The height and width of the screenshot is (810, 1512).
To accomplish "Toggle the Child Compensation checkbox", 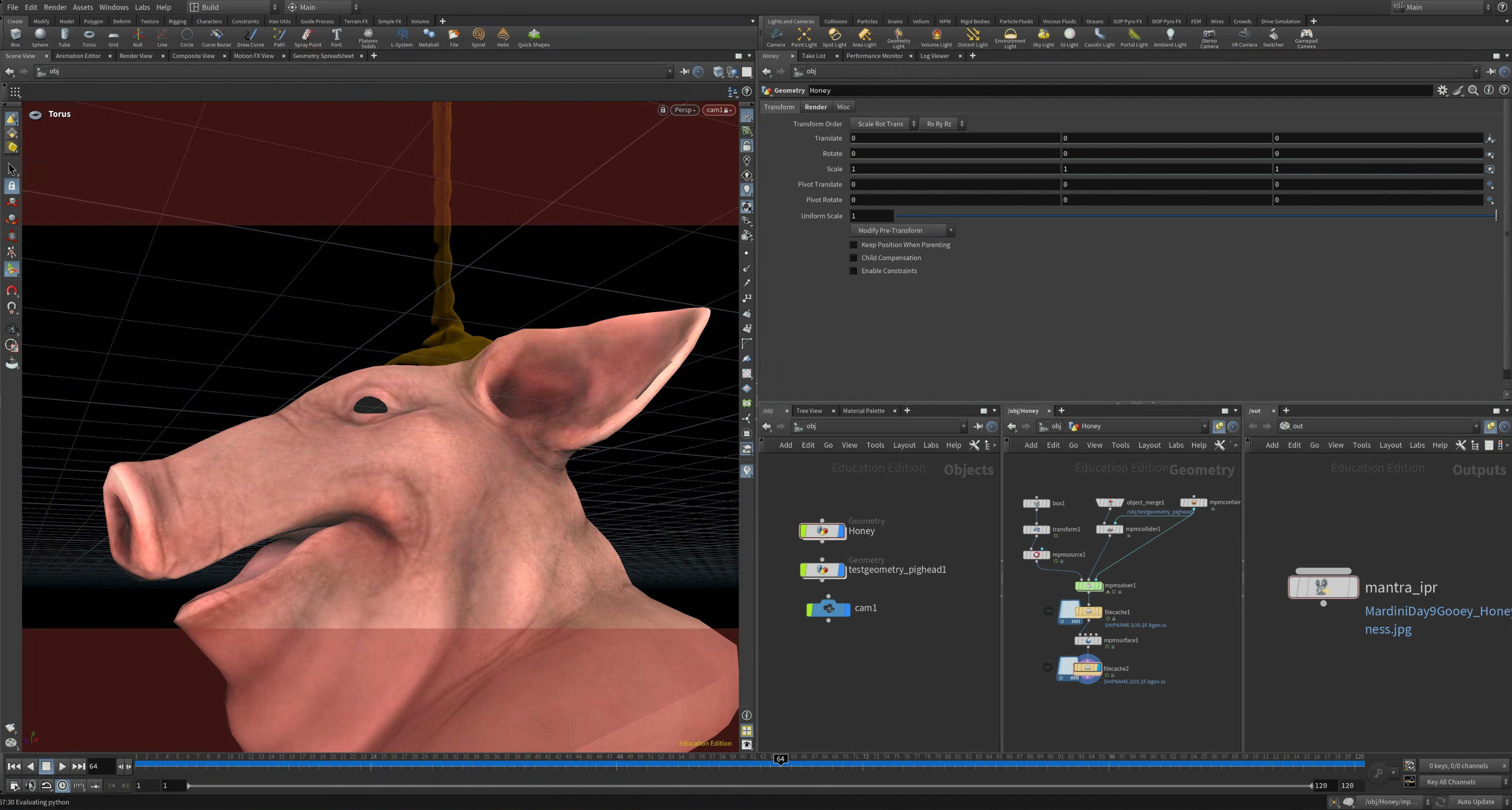I will [x=853, y=257].
